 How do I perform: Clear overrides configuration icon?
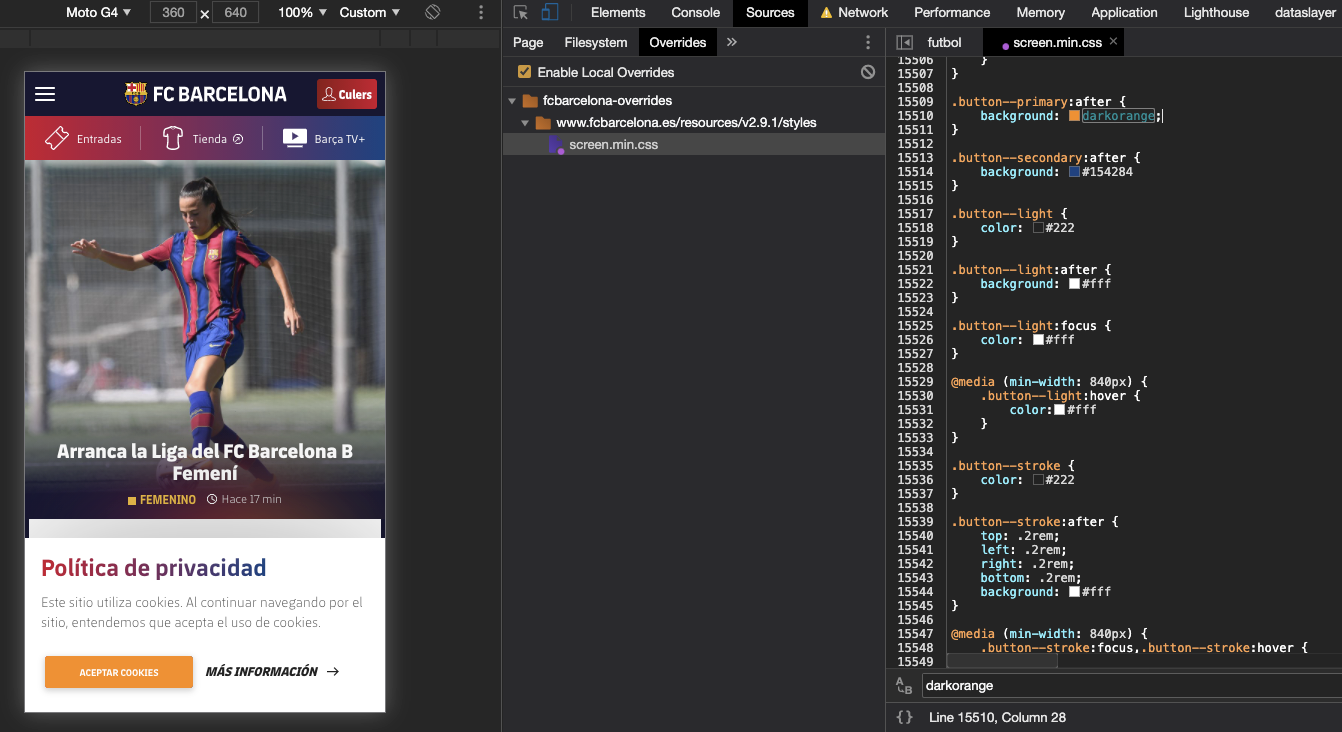(x=868, y=72)
